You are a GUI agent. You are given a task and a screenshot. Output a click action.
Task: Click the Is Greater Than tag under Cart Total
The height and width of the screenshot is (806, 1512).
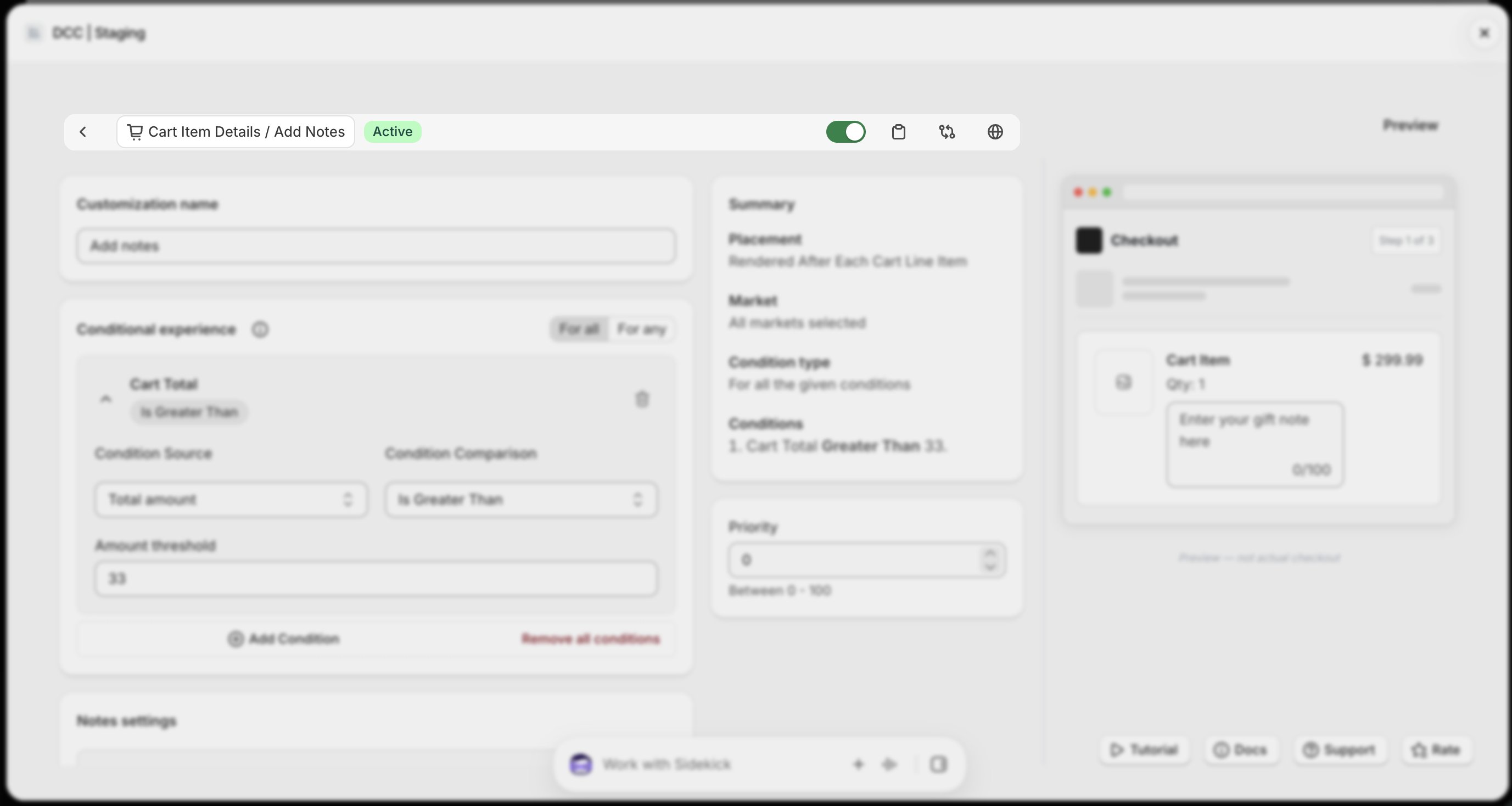click(189, 412)
